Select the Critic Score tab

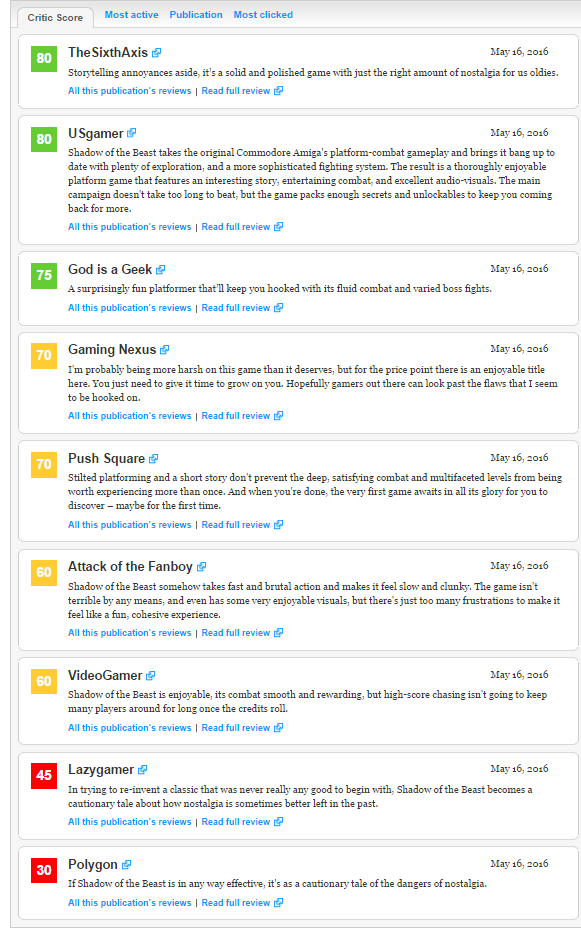[x=55, y=18]
